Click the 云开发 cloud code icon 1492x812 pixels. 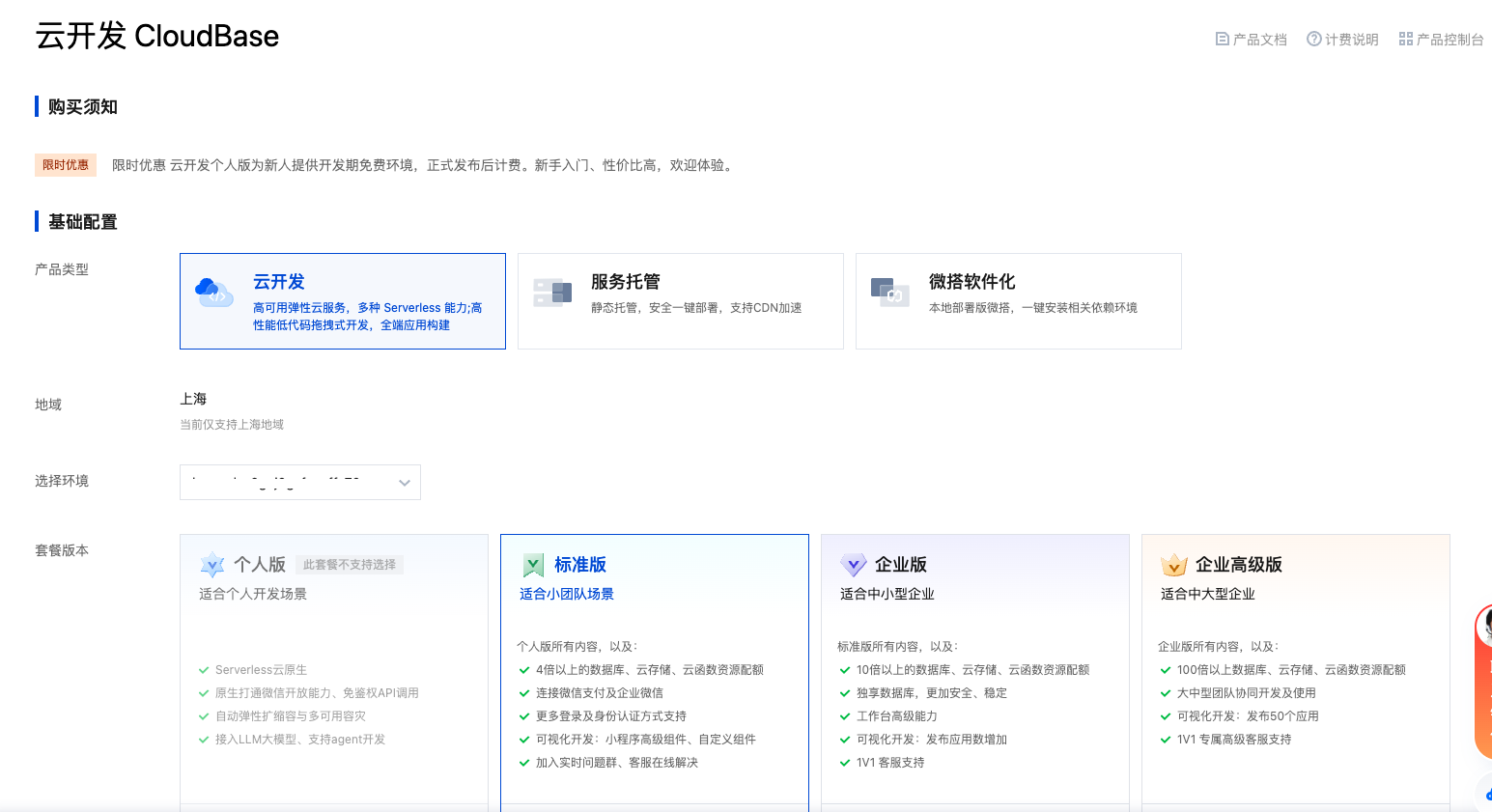coord(214,292)
